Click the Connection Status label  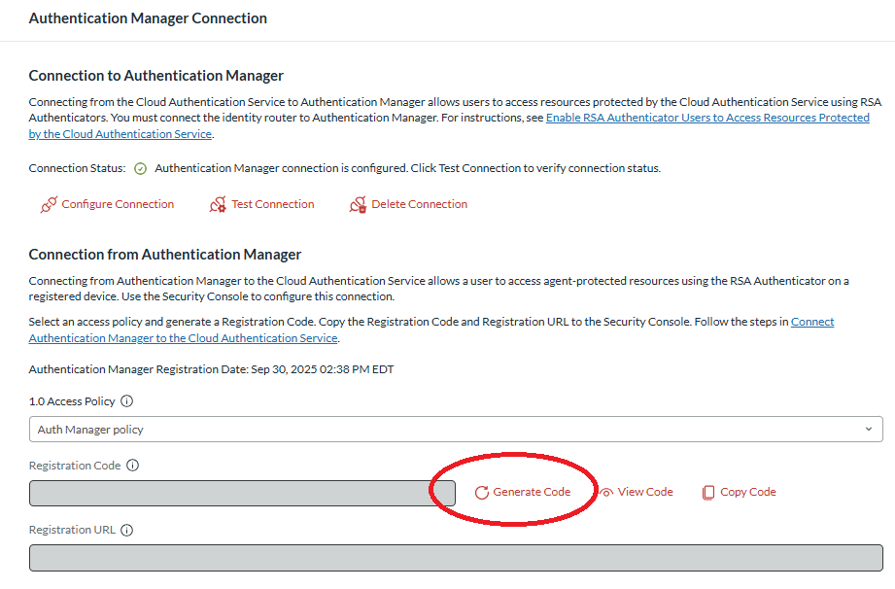77,168
